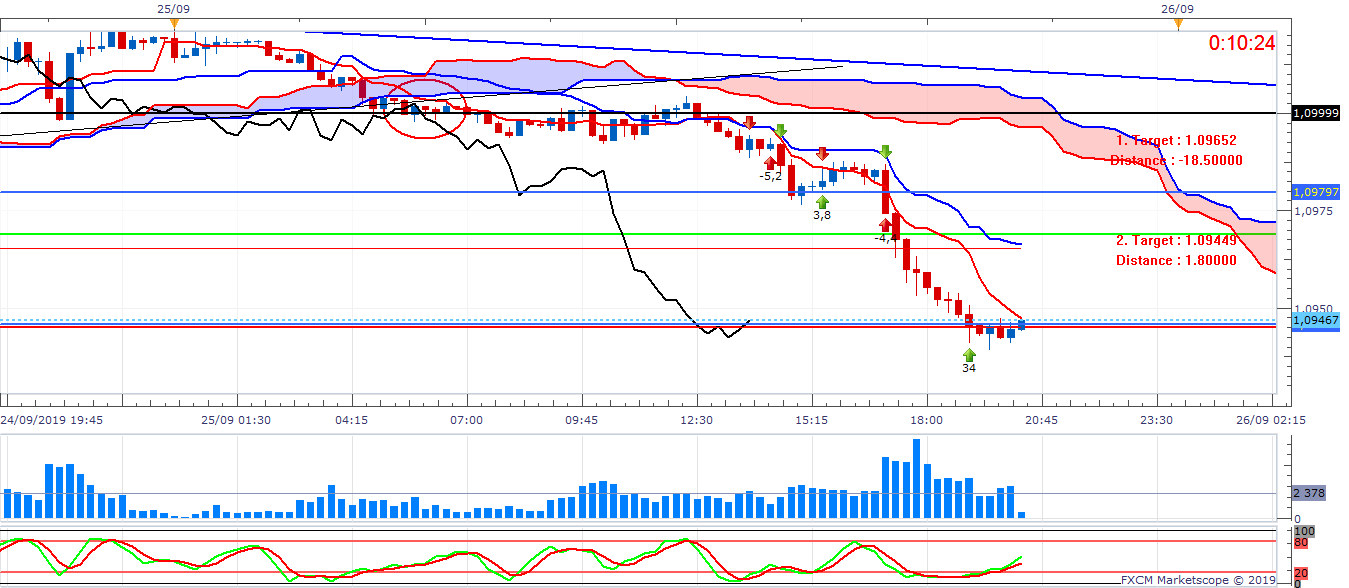The width and height of the screenshot is (1349, 588).
Task: Click the red 0:10:24 countdown timer
Action: pyautogui.click(x=1242, y=43)
